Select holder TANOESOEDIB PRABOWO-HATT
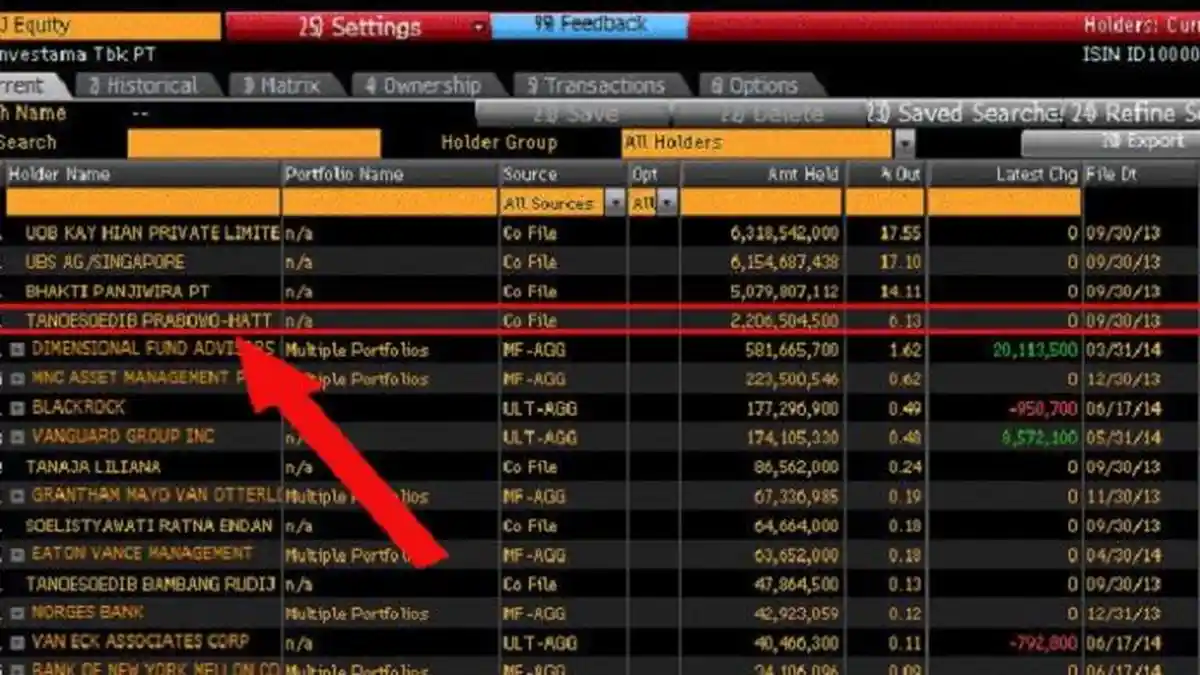Screen dimensions: 1200x675 (148, 321)
